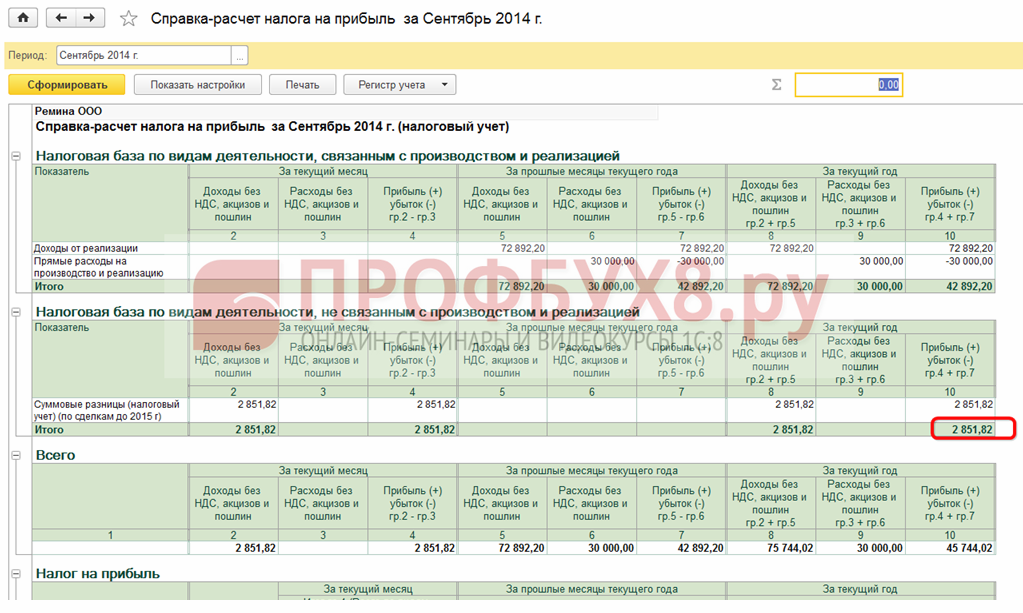The height and width of the screenshot is (613, 1023).
Task: Collapse the Налог на прибыль section
Action: (16, 574)
